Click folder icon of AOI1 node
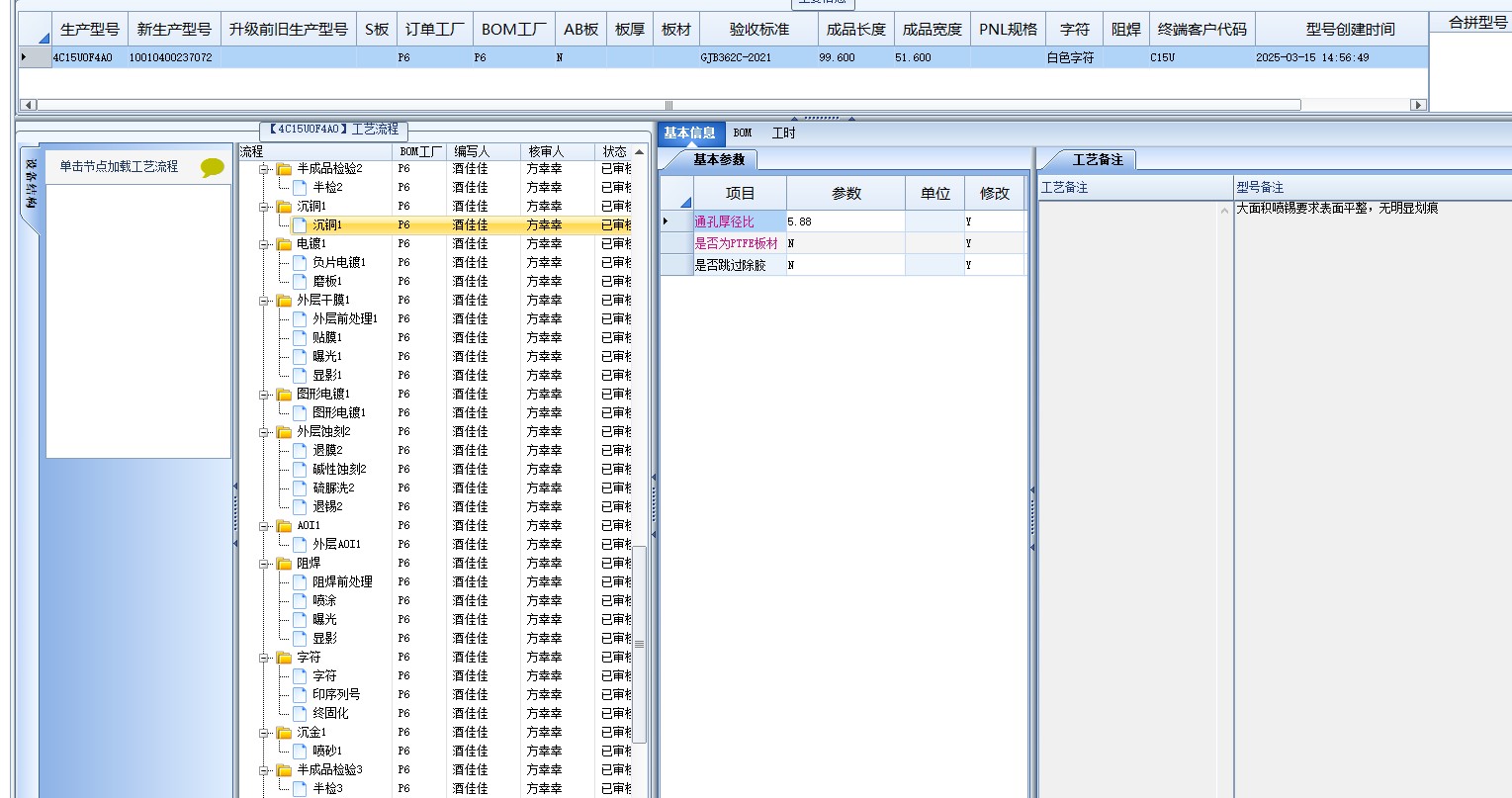Viewport: 1512px width, 798px height. point(284,526)
